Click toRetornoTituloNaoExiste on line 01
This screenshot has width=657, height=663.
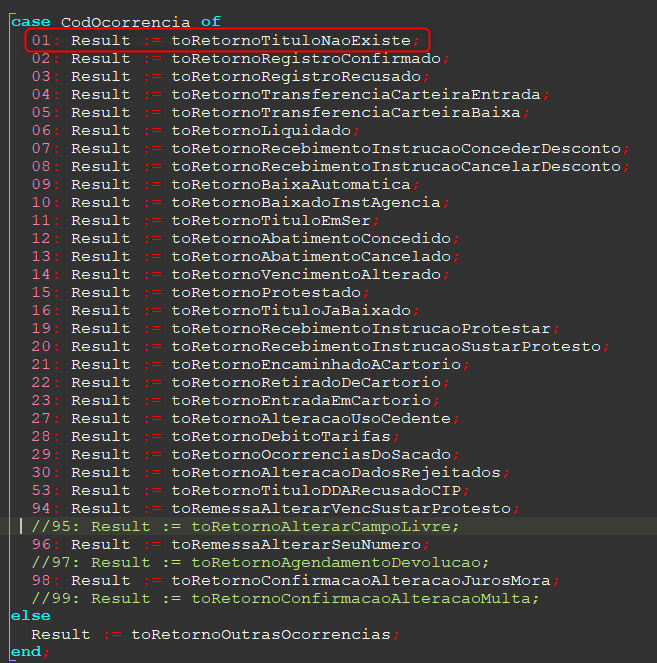coord(291,41)
